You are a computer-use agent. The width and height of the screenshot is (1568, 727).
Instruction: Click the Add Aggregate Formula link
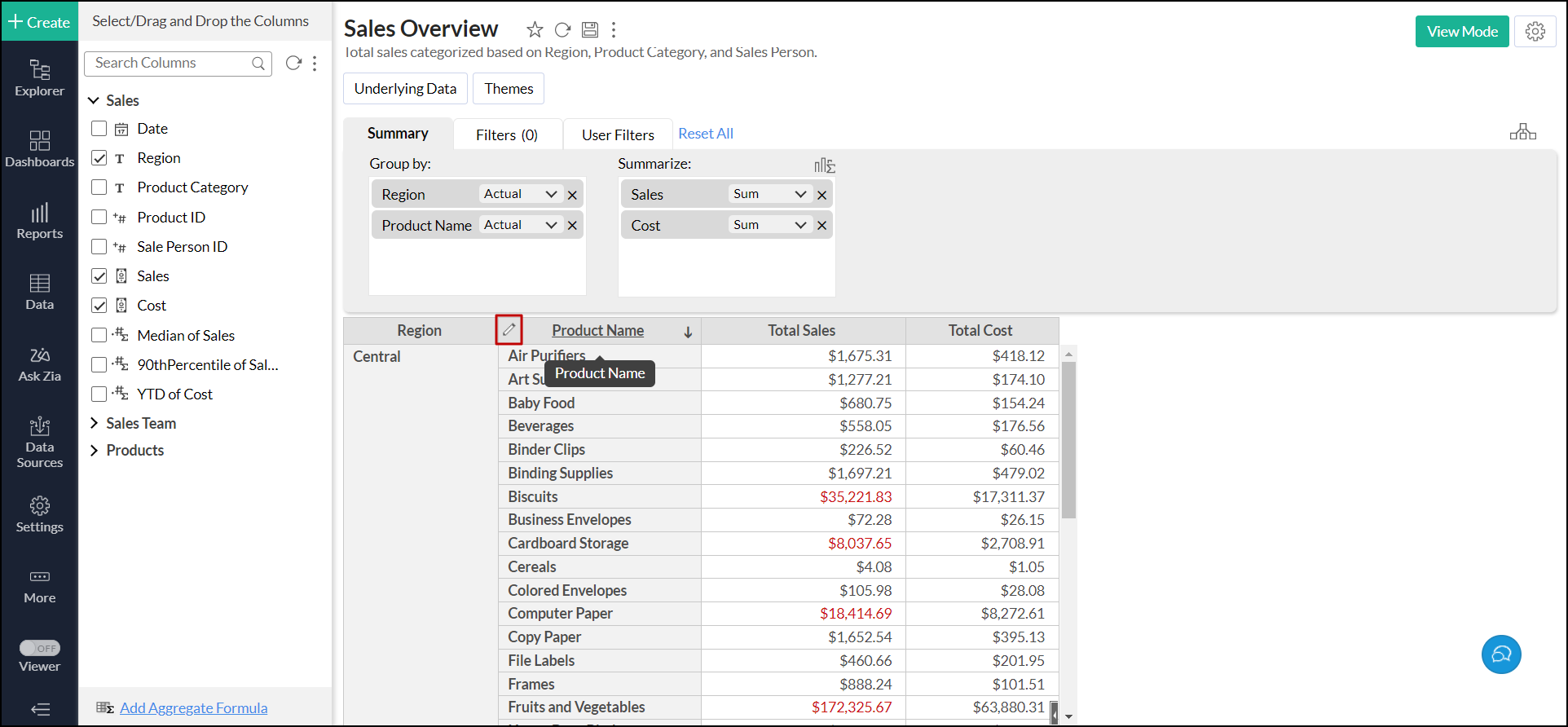(x=193, y=708)
